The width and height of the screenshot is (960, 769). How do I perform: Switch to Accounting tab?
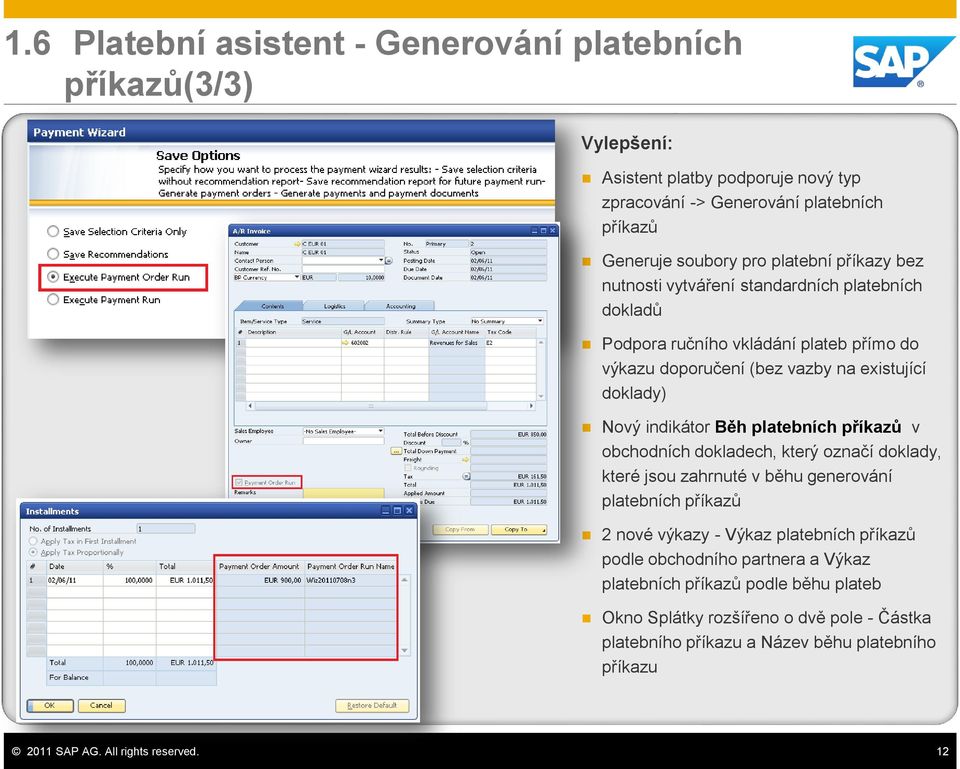[x=400, y=306]
